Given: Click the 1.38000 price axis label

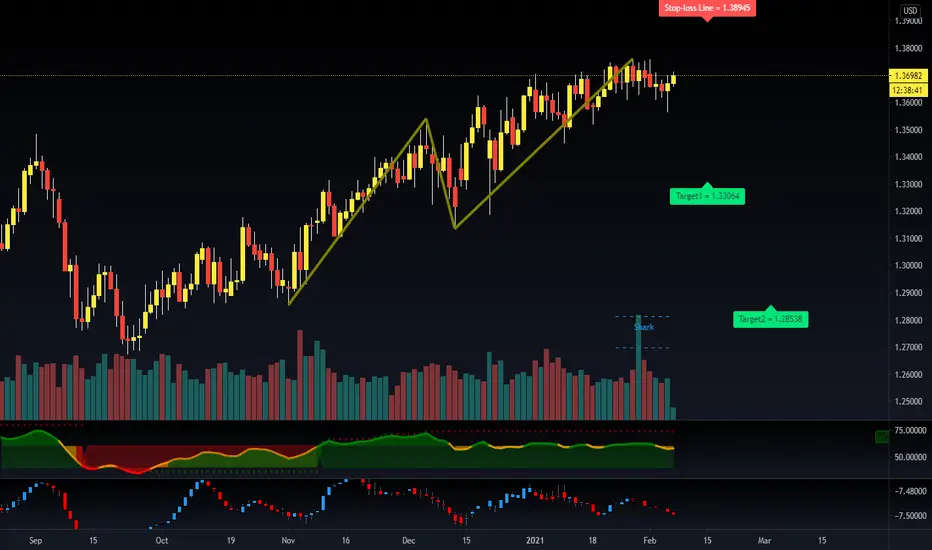Looking at the screenshot, I should (909, 48).
